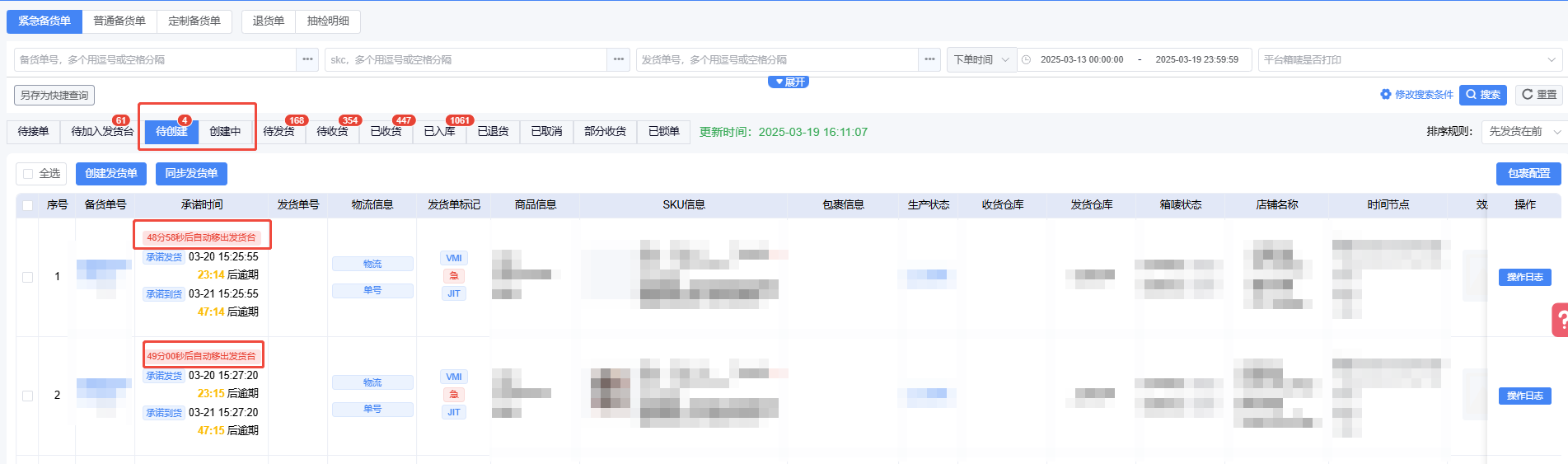Viewport: 1568px width, 464px height.
Task: Click 物流 tag in row 1
Action: (x=372, y=264)
